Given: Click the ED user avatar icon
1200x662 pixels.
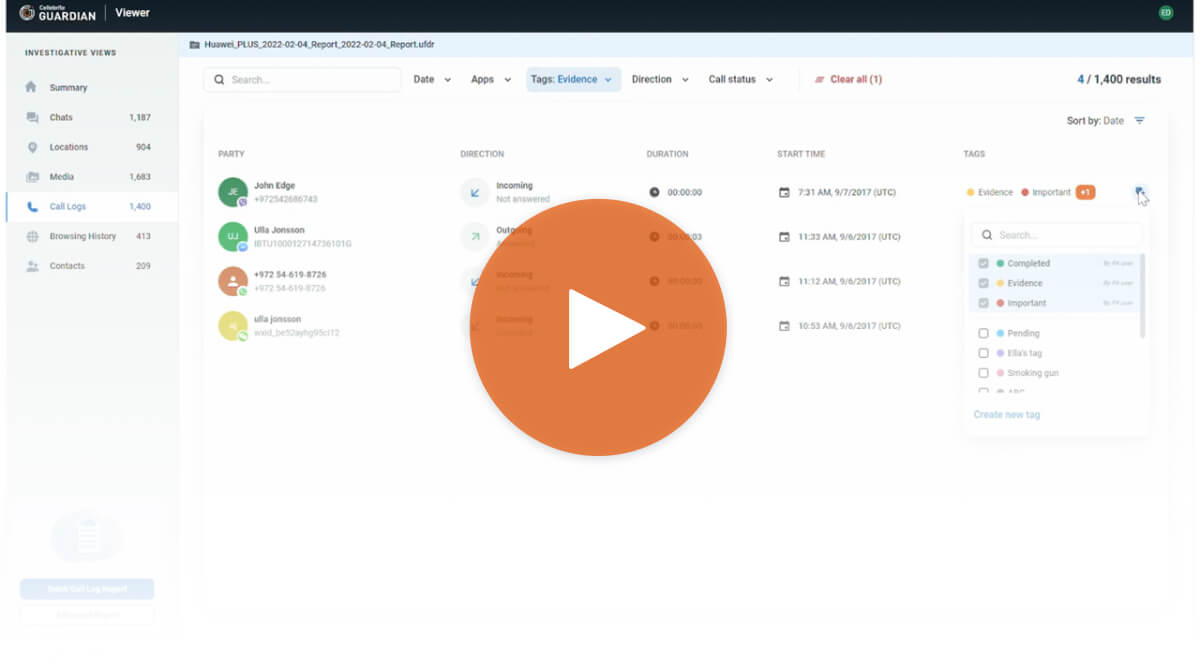Looking at the screenshot, I should pos(1165,13).
